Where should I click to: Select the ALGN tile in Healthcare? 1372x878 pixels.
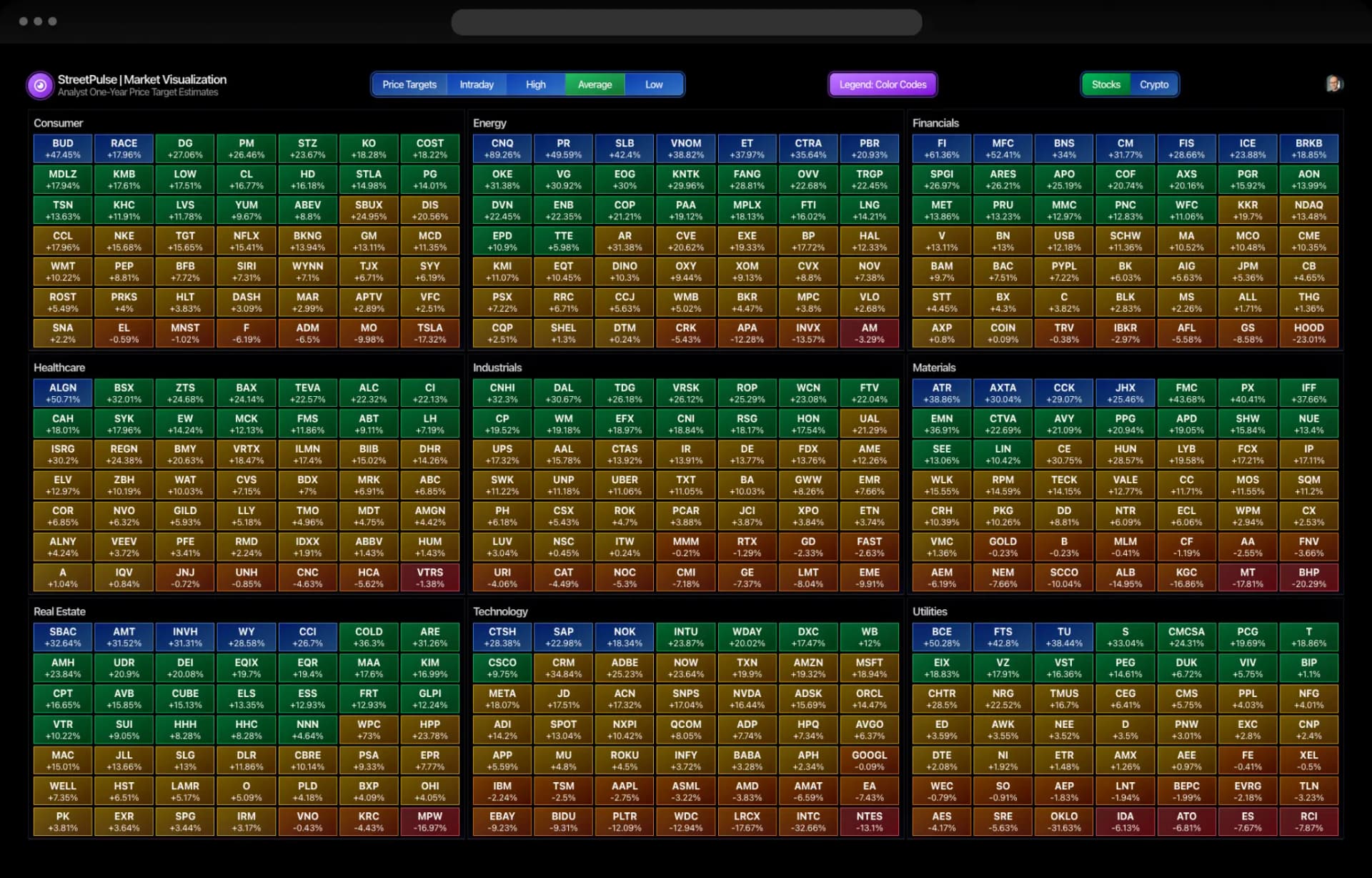63,393
